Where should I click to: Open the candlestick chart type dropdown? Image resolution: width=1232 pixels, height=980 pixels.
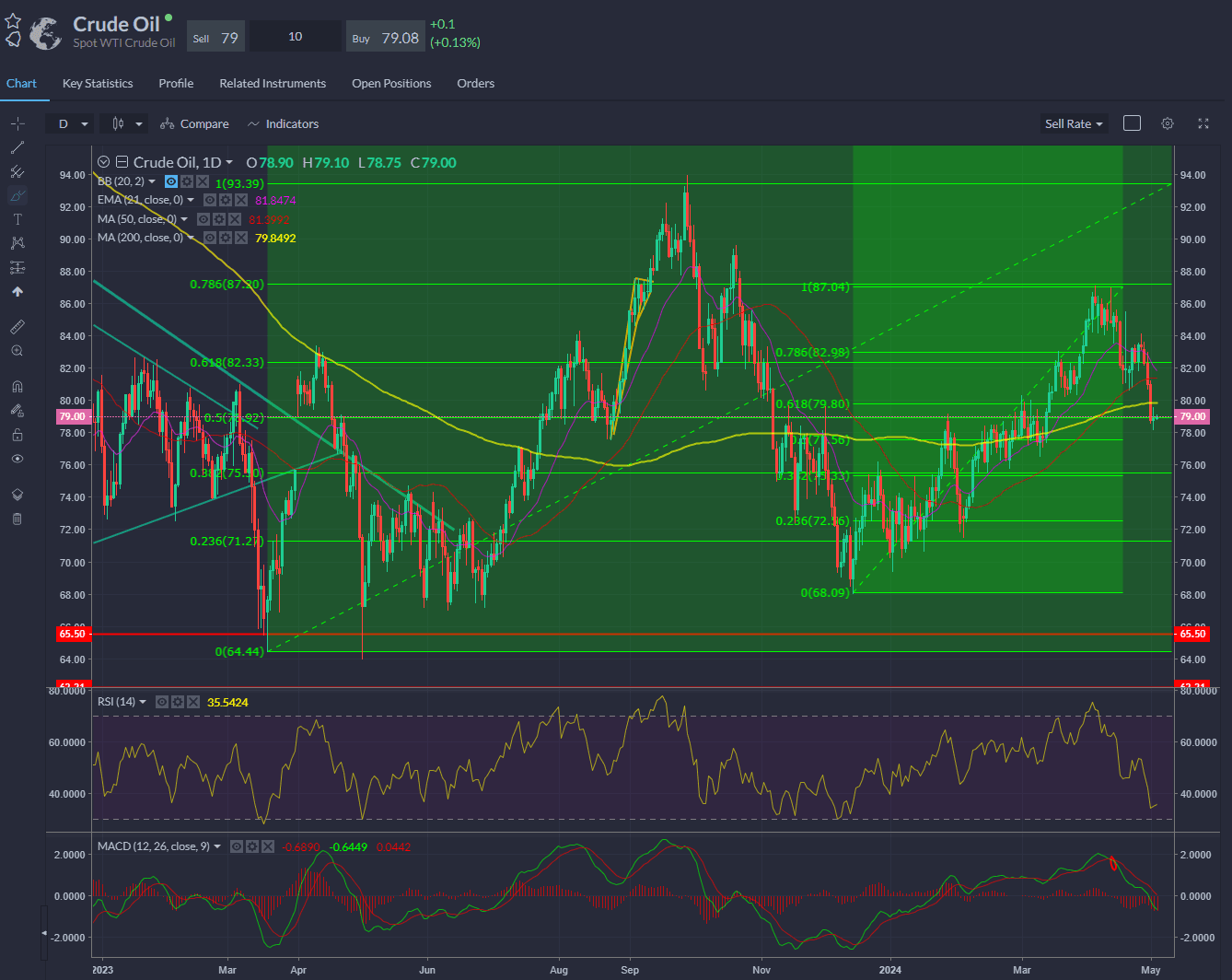coord(126,123)
